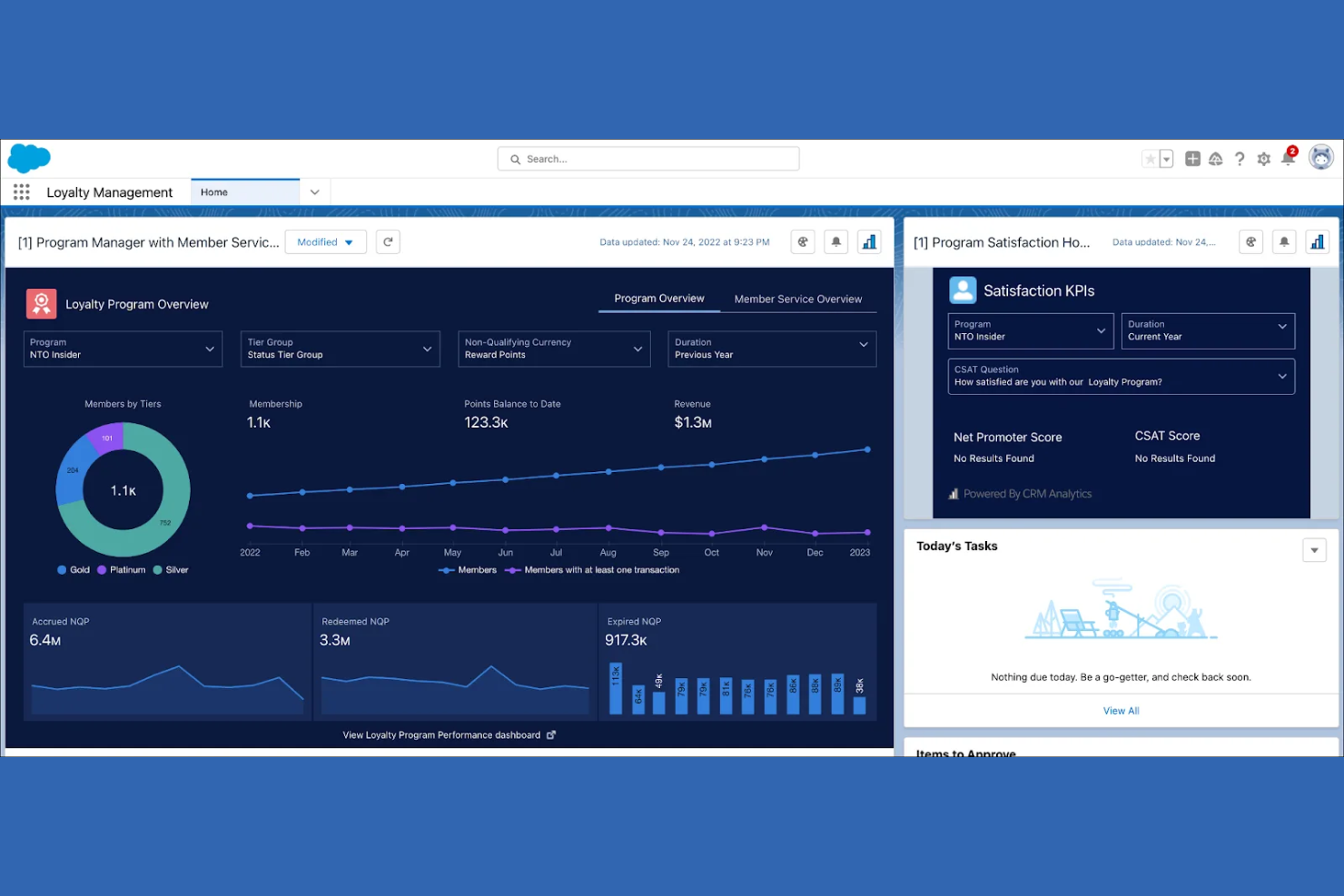This screenshot has width=1344, height=896.
Task: Open the Modified view dropdown
Action: (326, 242)
